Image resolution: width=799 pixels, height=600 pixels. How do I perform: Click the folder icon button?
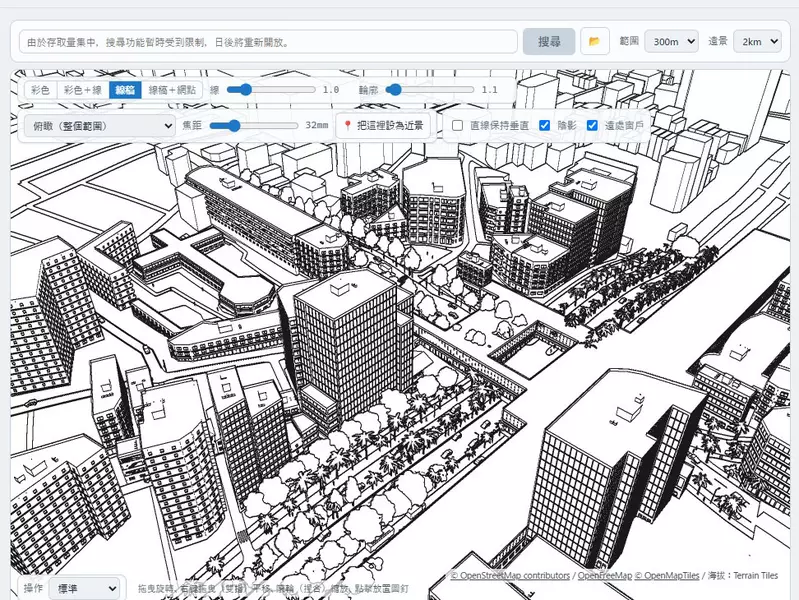click(x=595, y=41)
